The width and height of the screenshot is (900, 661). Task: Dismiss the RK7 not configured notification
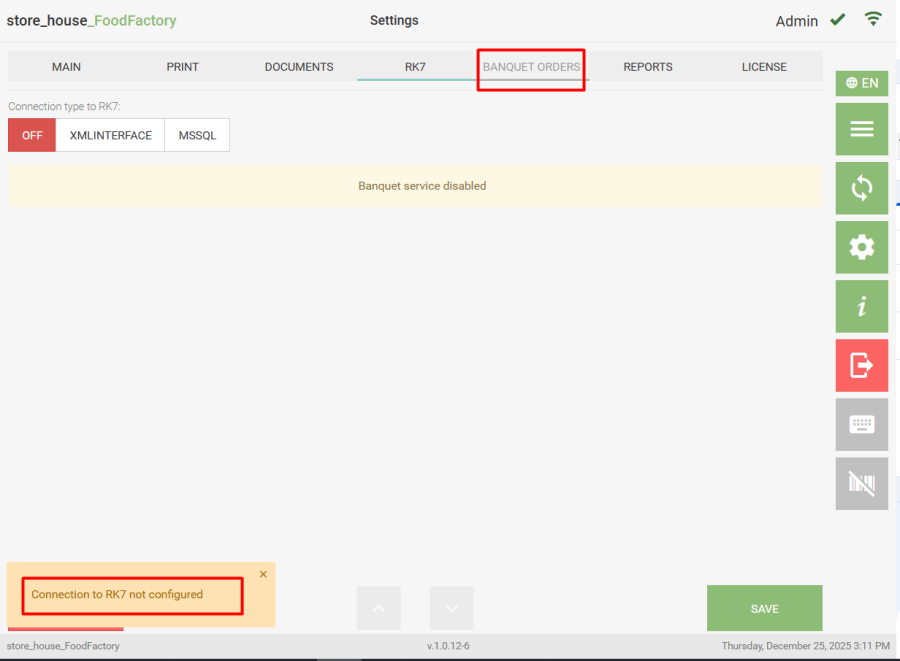click(x=263, y=574)
